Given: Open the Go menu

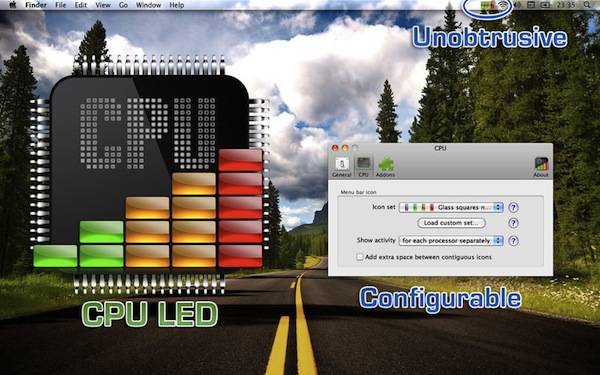Looking at the screenshot, I should coord(123,5).
